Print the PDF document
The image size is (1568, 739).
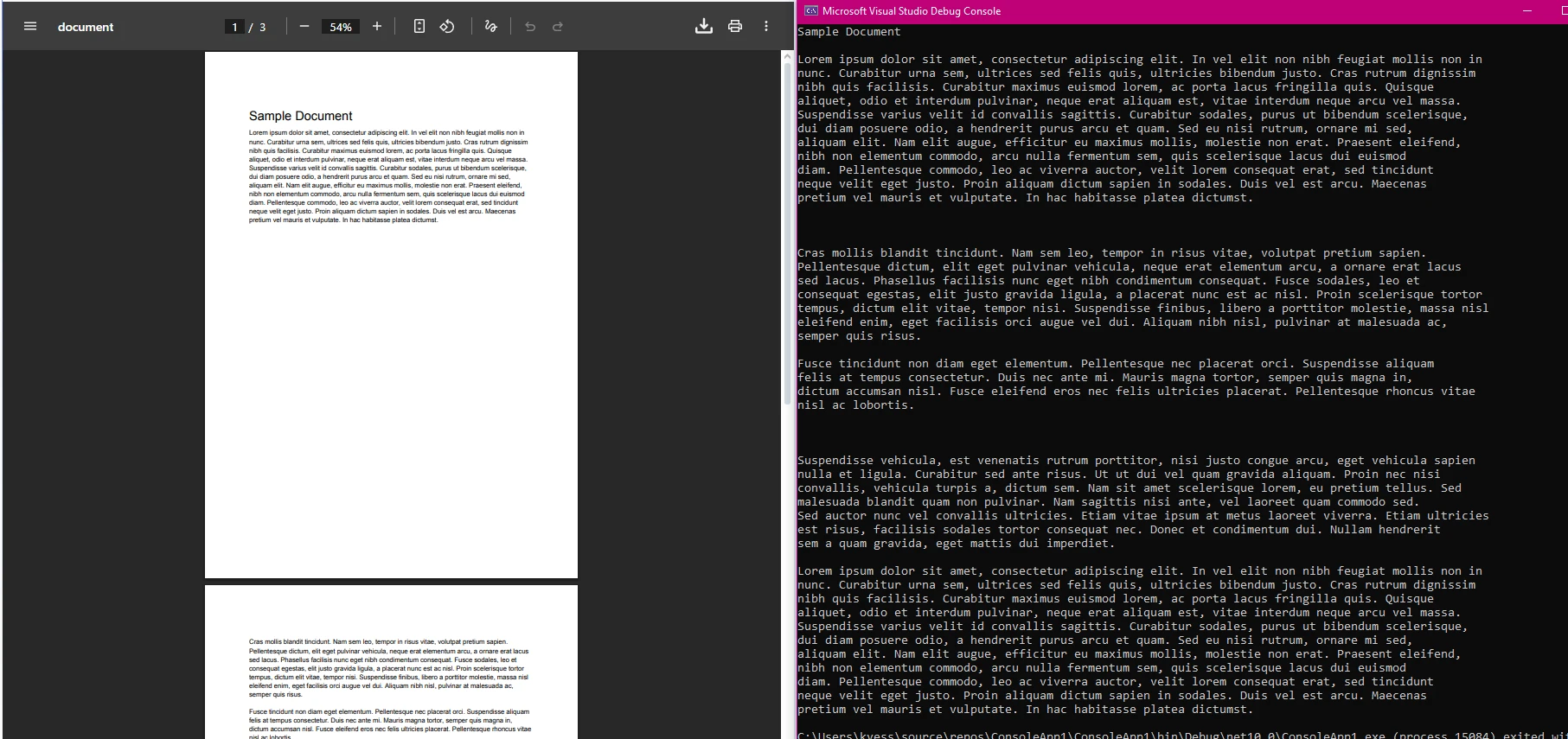(x=735, y=26)
